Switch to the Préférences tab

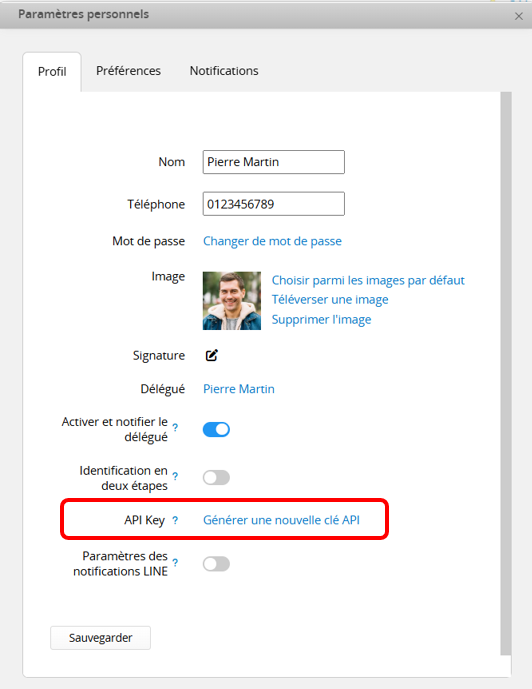click(x=128, y=71)
